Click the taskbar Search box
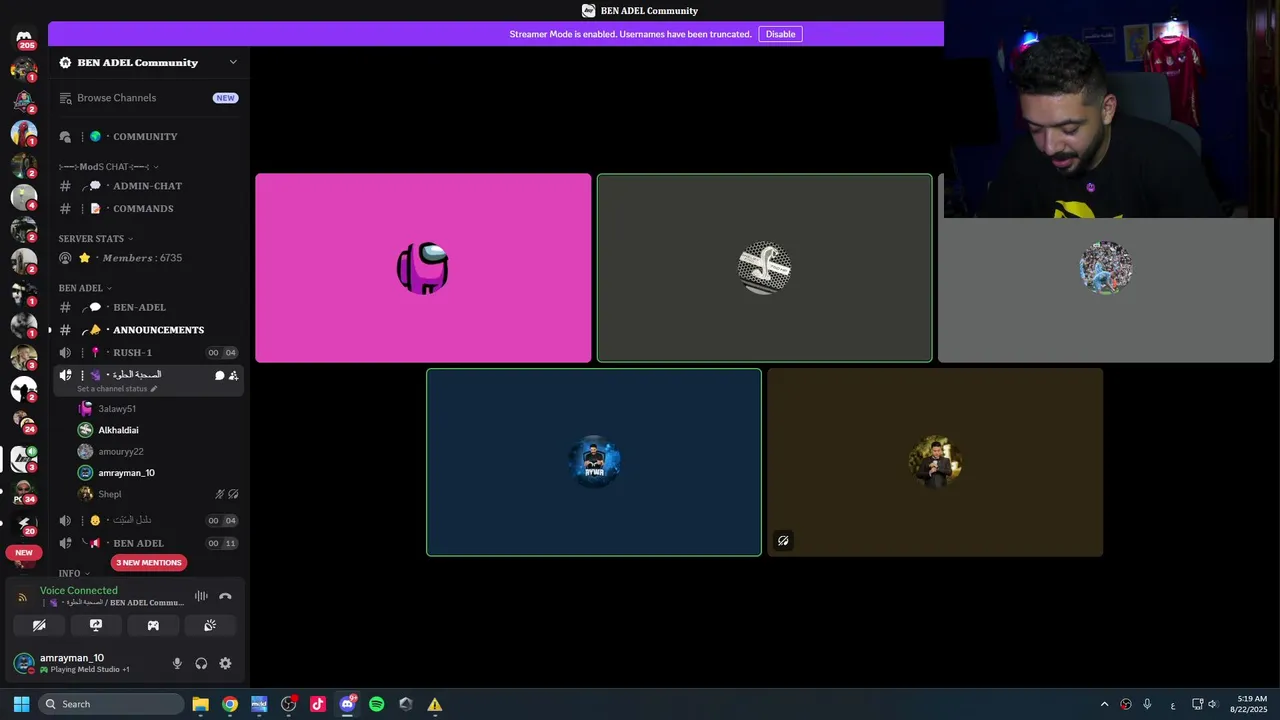The height and width of the screenshot is (720, 1280). click(x=112, y=704)
